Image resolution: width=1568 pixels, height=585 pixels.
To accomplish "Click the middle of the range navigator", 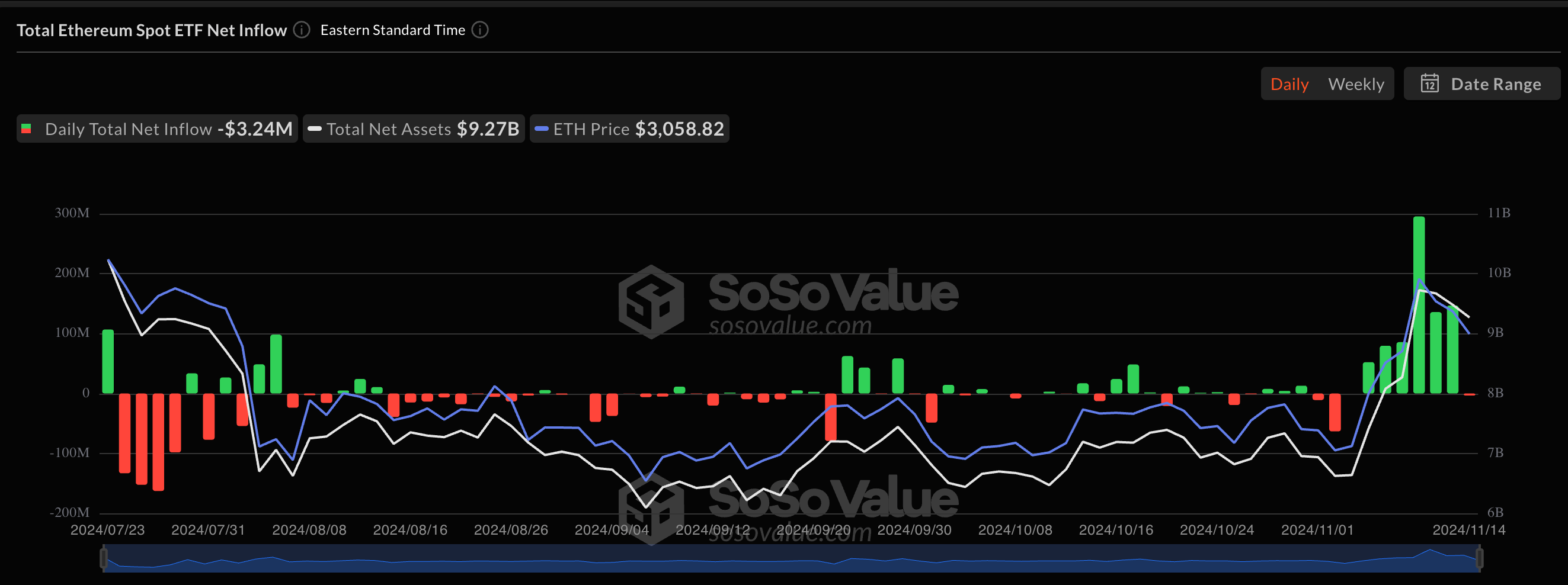I will [x=791, y=558].
